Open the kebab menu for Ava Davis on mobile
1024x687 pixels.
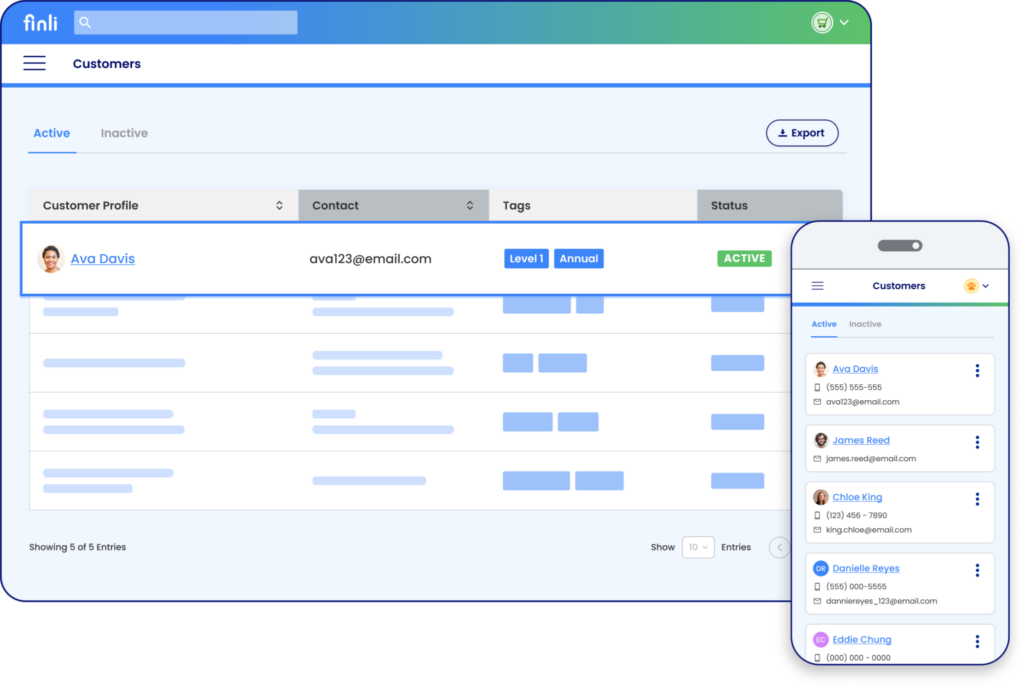point(977,370)
